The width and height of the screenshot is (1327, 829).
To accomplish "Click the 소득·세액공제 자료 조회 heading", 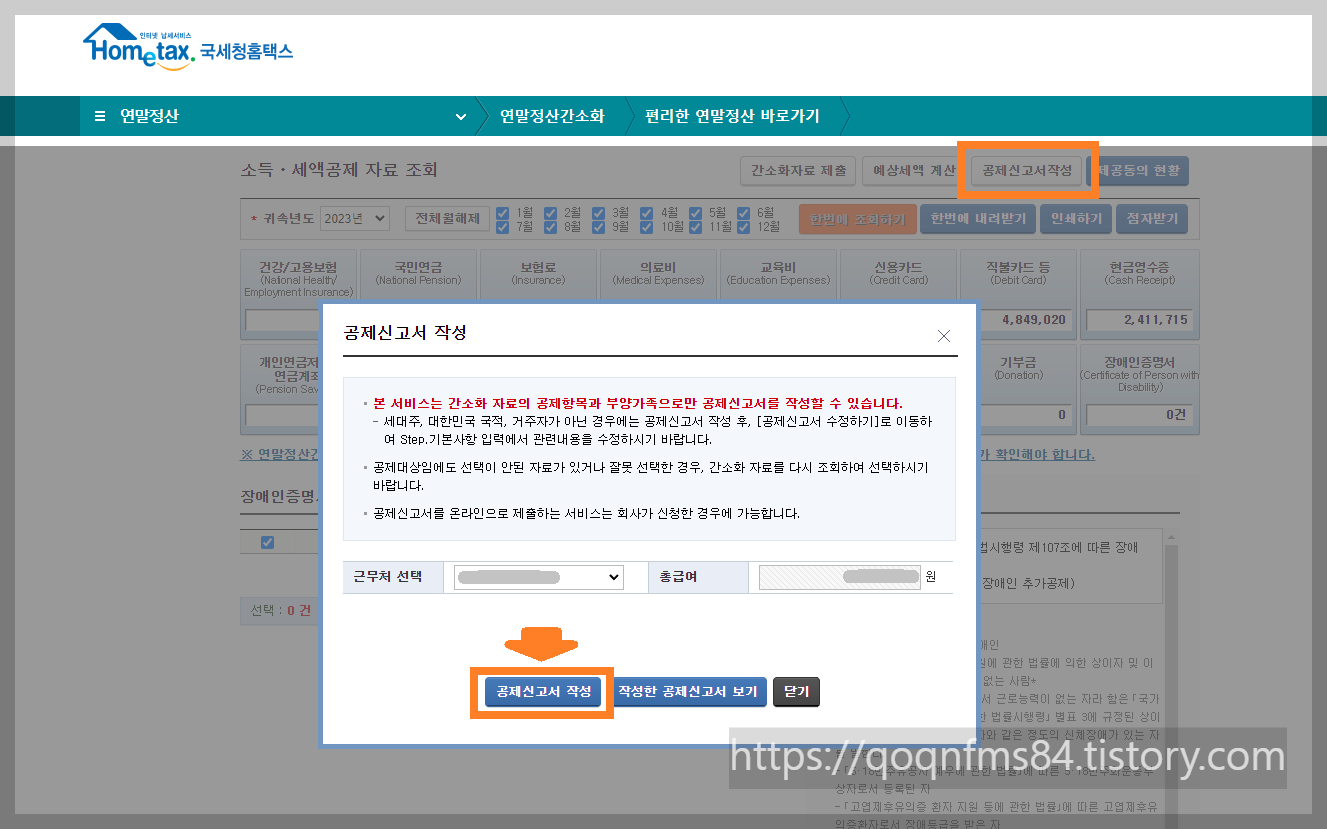I will click(339, 170).
